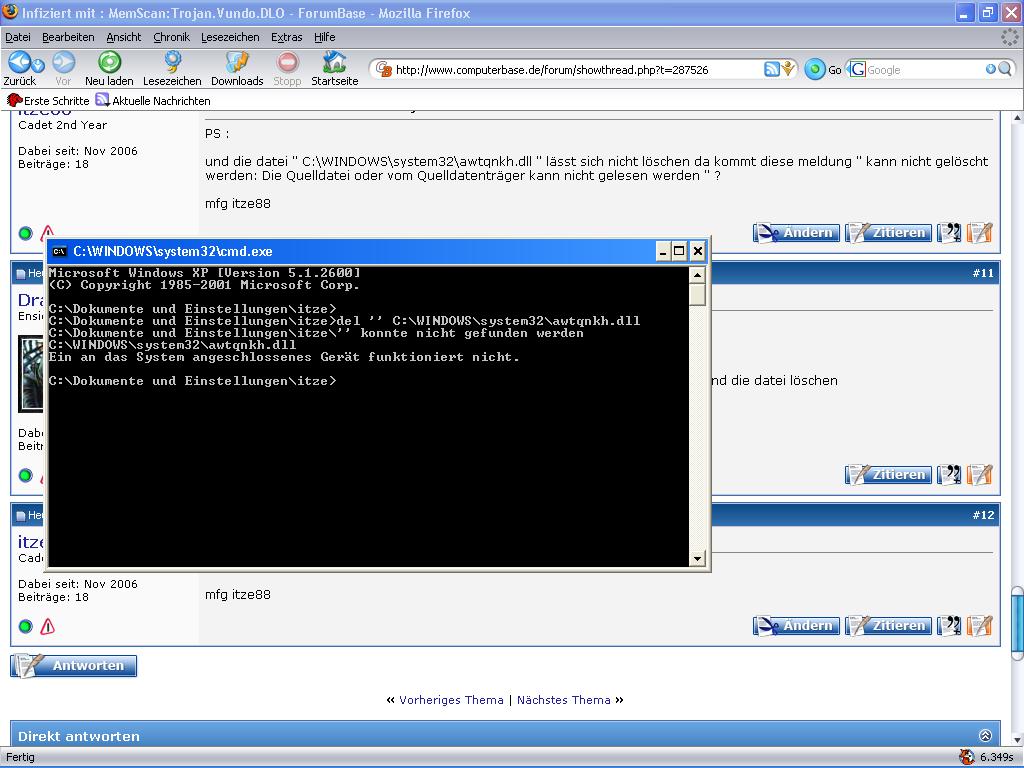Click post number #12 link
The width and height of the screenshot is (1024, 768).
coord(983,515)
